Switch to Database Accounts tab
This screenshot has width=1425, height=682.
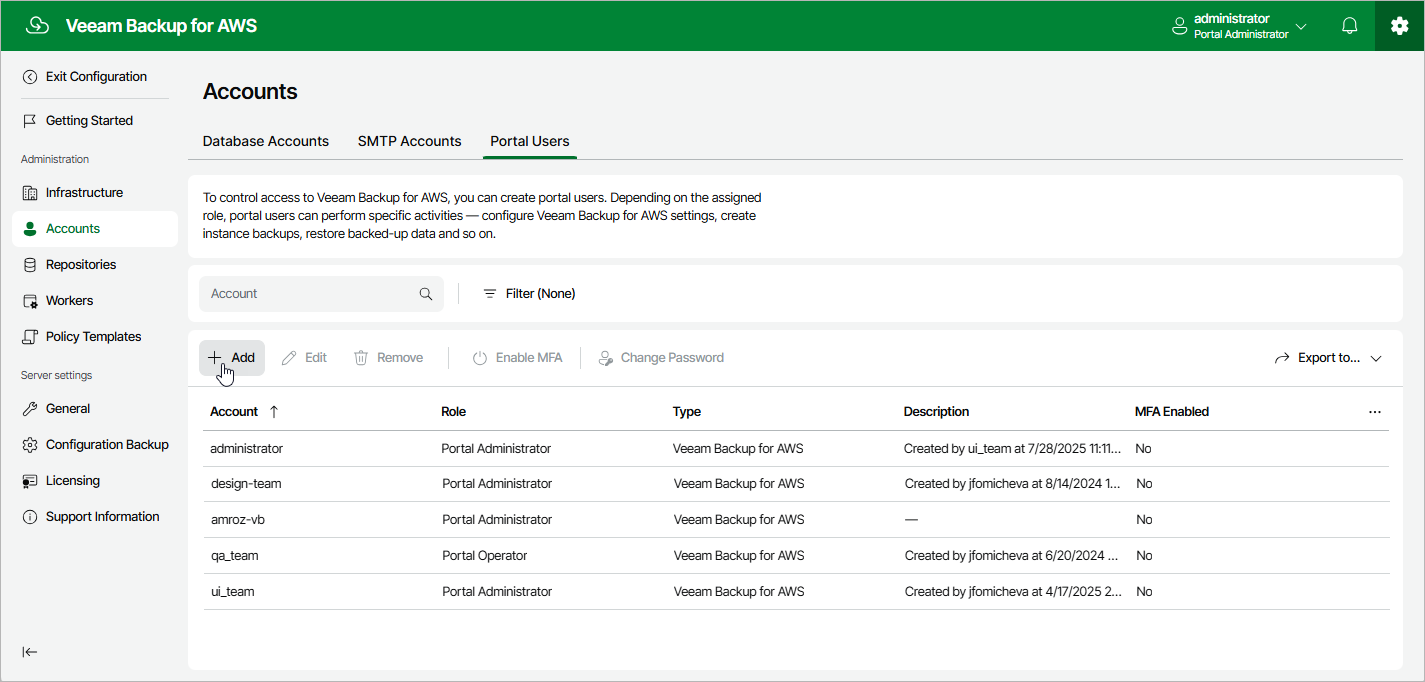point(266,141)
